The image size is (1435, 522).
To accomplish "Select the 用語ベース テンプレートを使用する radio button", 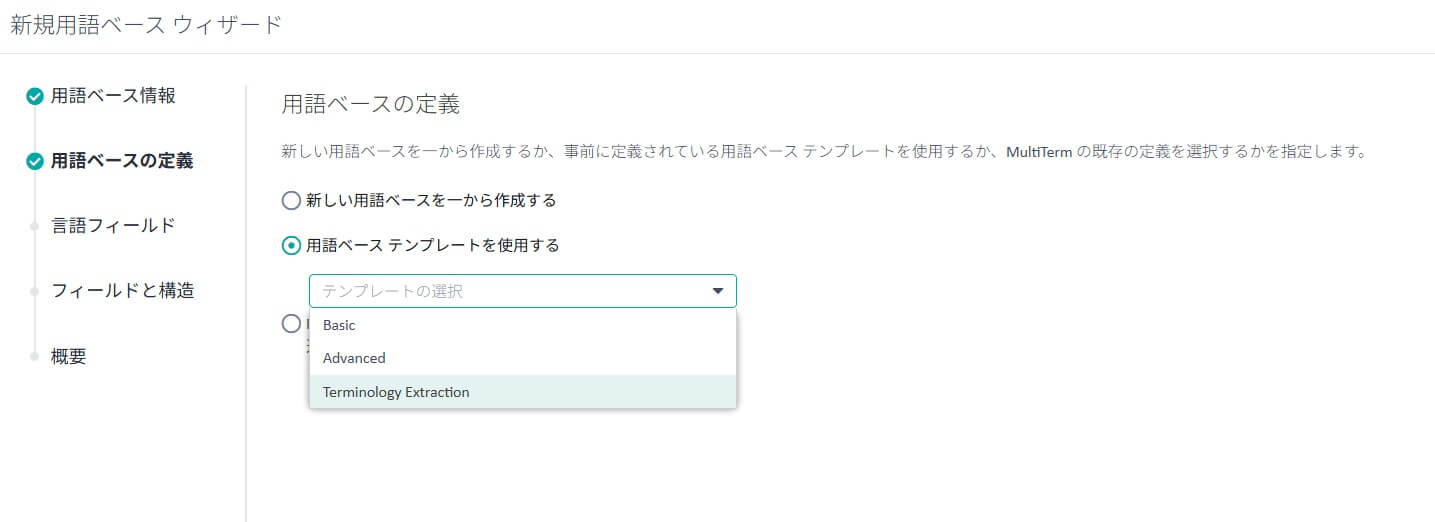I will point(291,246).
